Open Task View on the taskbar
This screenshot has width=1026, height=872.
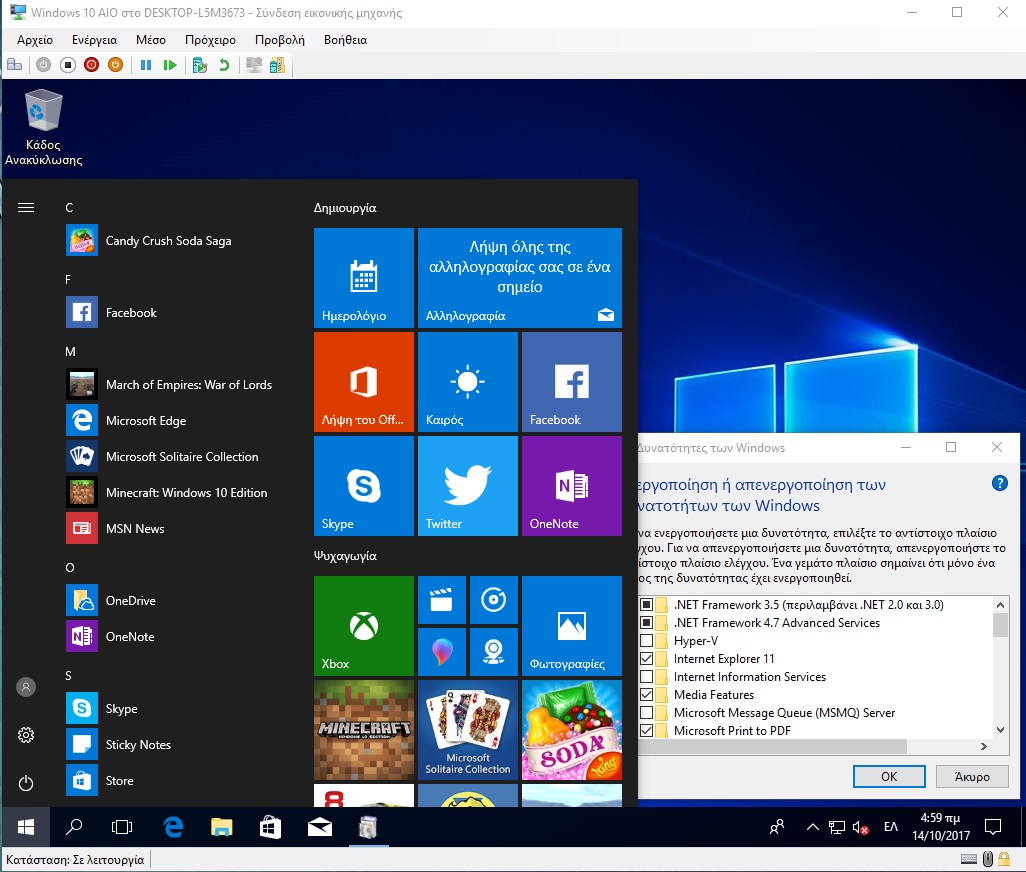(122, 828)
